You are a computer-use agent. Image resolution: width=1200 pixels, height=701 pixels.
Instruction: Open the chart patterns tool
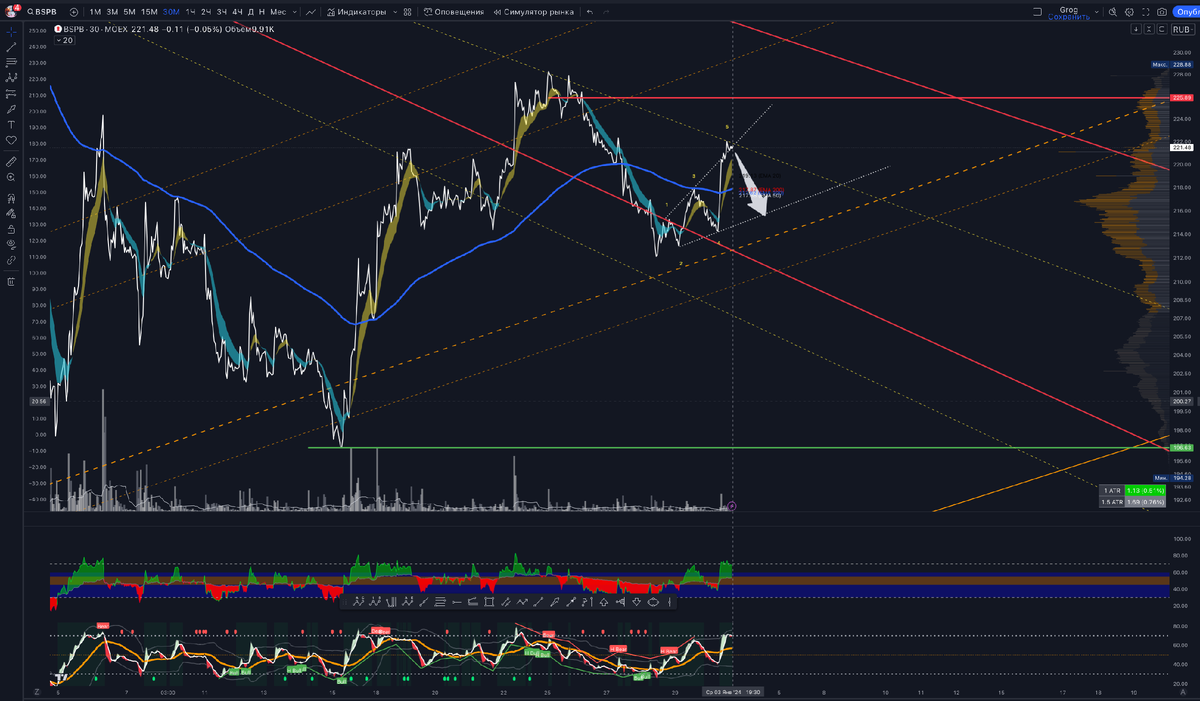pyautogui.click(x=11, y=78)
